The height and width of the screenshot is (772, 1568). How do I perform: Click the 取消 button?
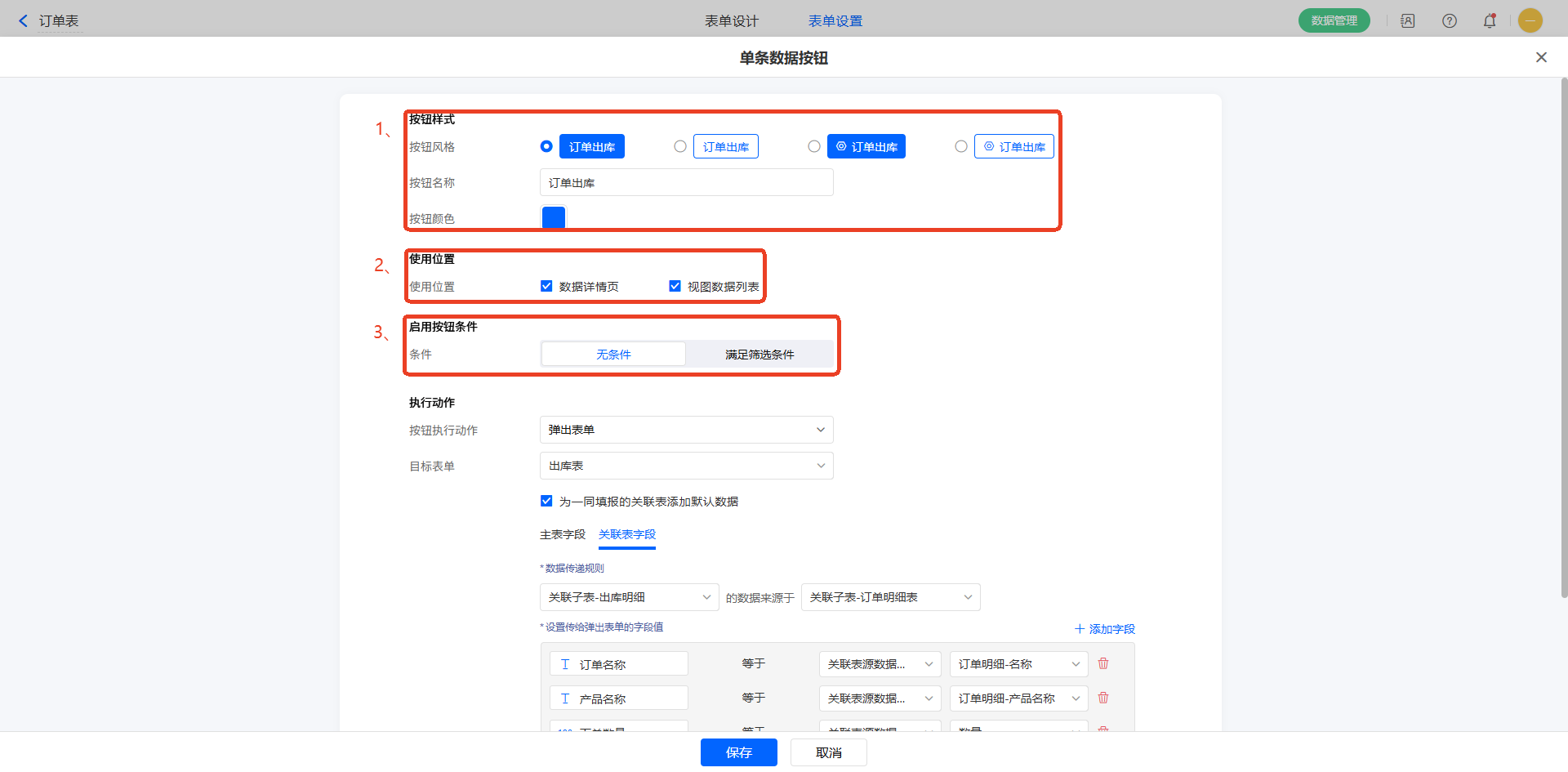(x=829, y=752)
